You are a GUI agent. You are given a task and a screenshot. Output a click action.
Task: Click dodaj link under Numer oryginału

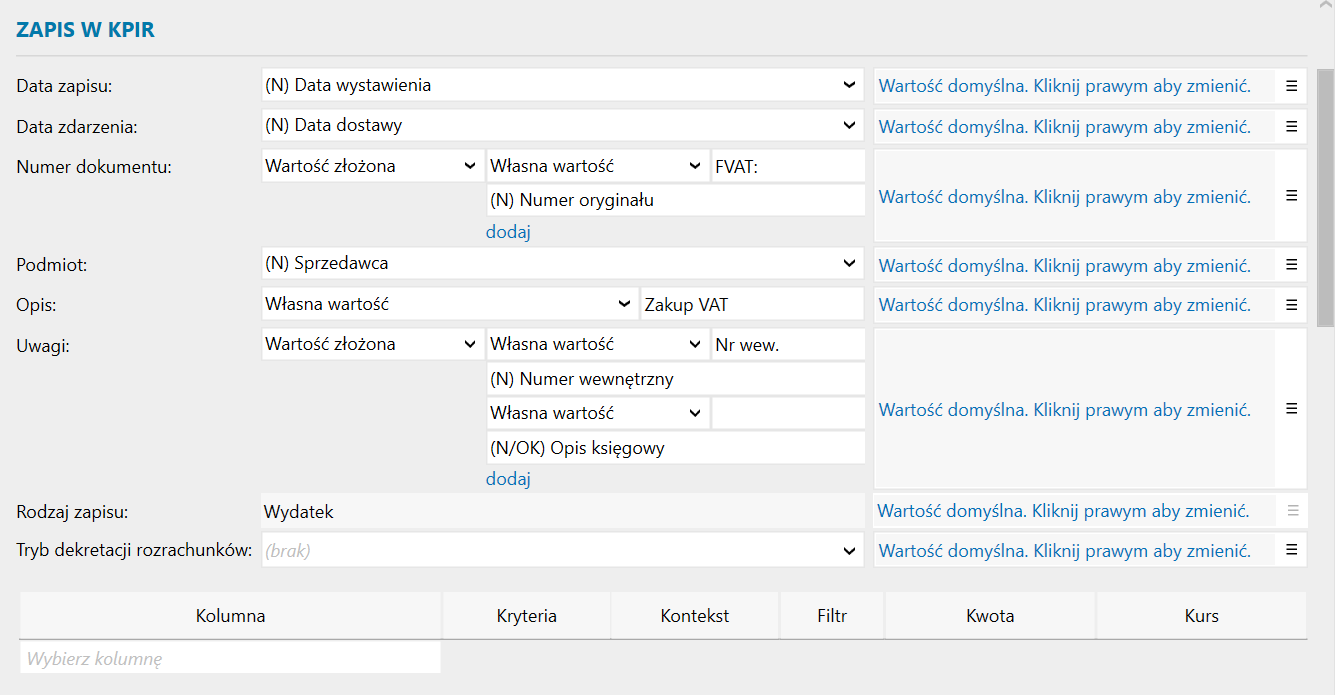[x=508, y=232]
